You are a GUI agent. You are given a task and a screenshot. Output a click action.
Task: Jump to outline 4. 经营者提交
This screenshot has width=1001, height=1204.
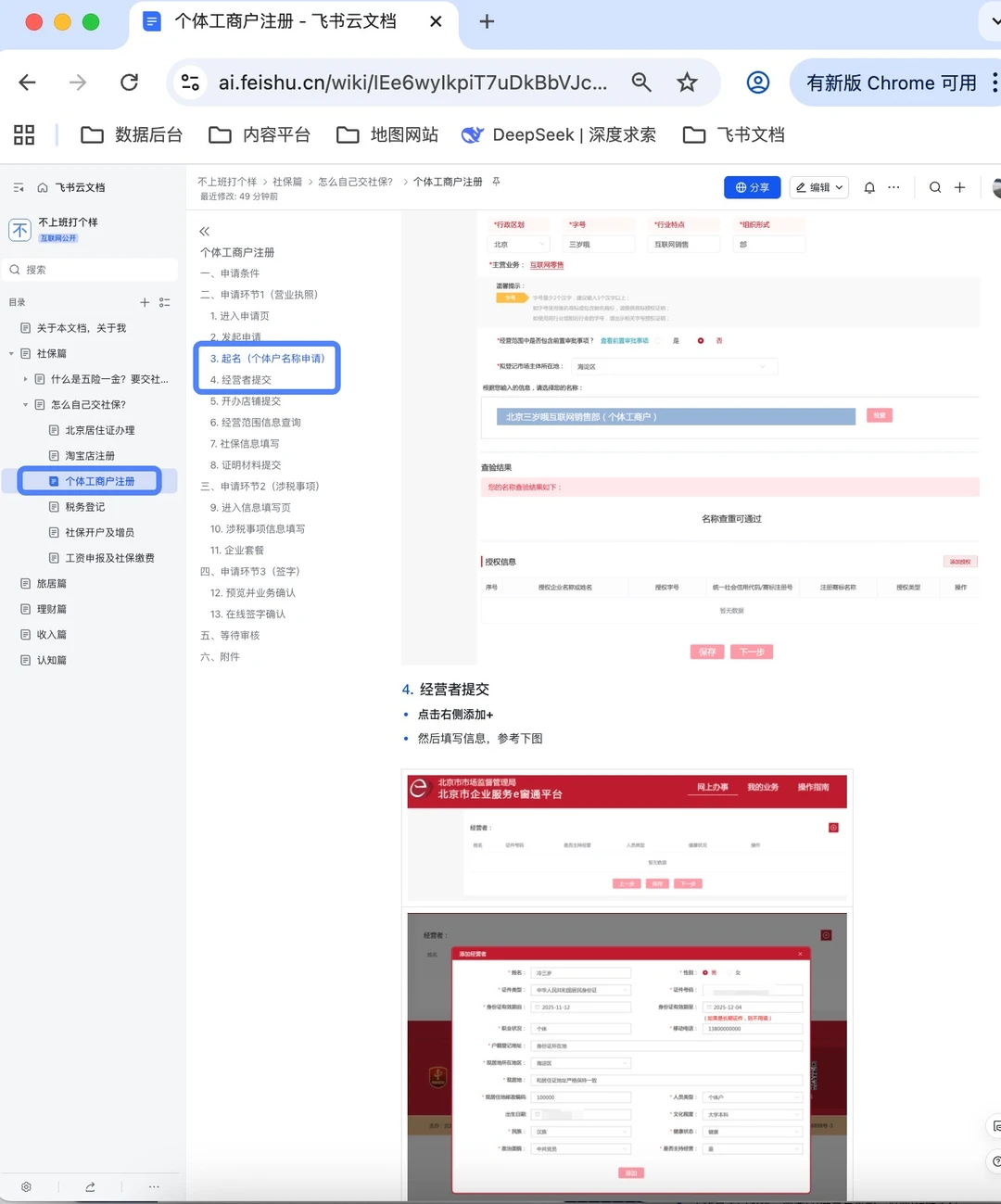tap(241, 380)
